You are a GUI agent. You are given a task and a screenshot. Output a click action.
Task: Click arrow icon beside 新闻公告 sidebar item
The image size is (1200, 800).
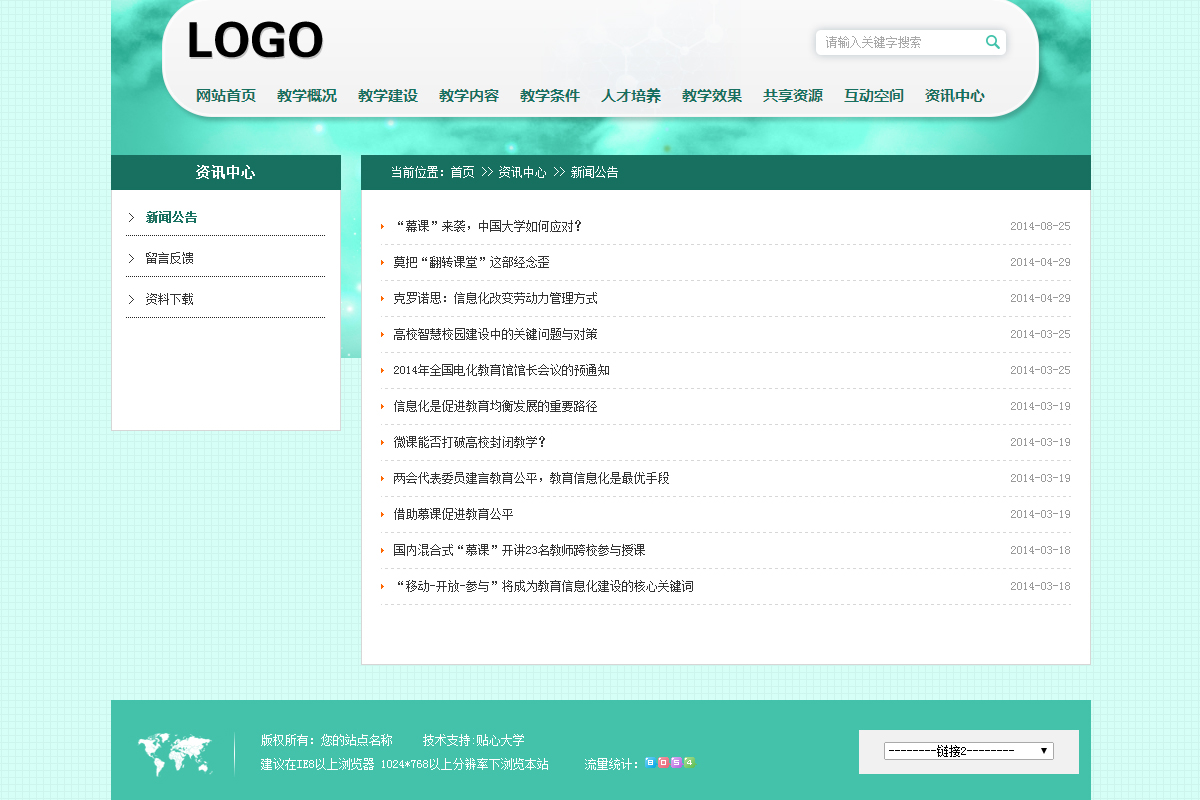(131, 217)
